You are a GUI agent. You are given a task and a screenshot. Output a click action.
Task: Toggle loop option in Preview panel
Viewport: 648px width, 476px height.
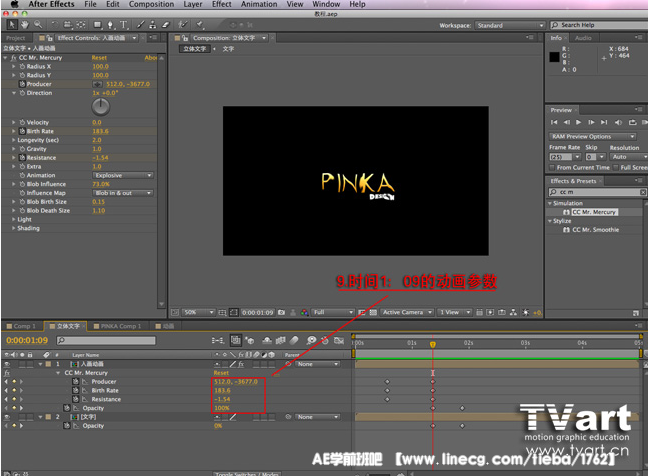[632, 122]
